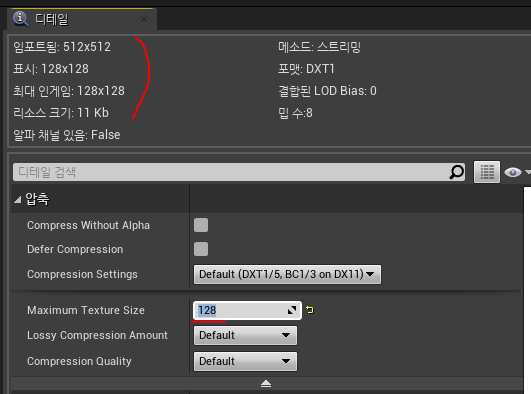Click the 표시: 128x128 text
The width and height of the screenshot is (531, 394).
pos(51,69)
